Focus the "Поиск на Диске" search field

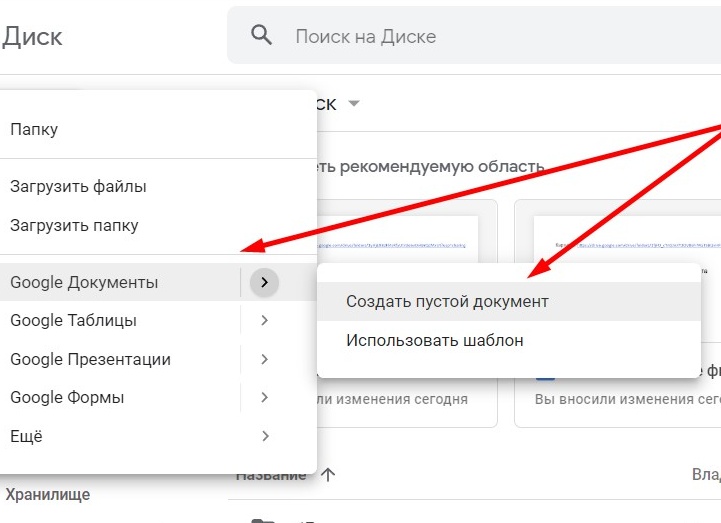474,35
